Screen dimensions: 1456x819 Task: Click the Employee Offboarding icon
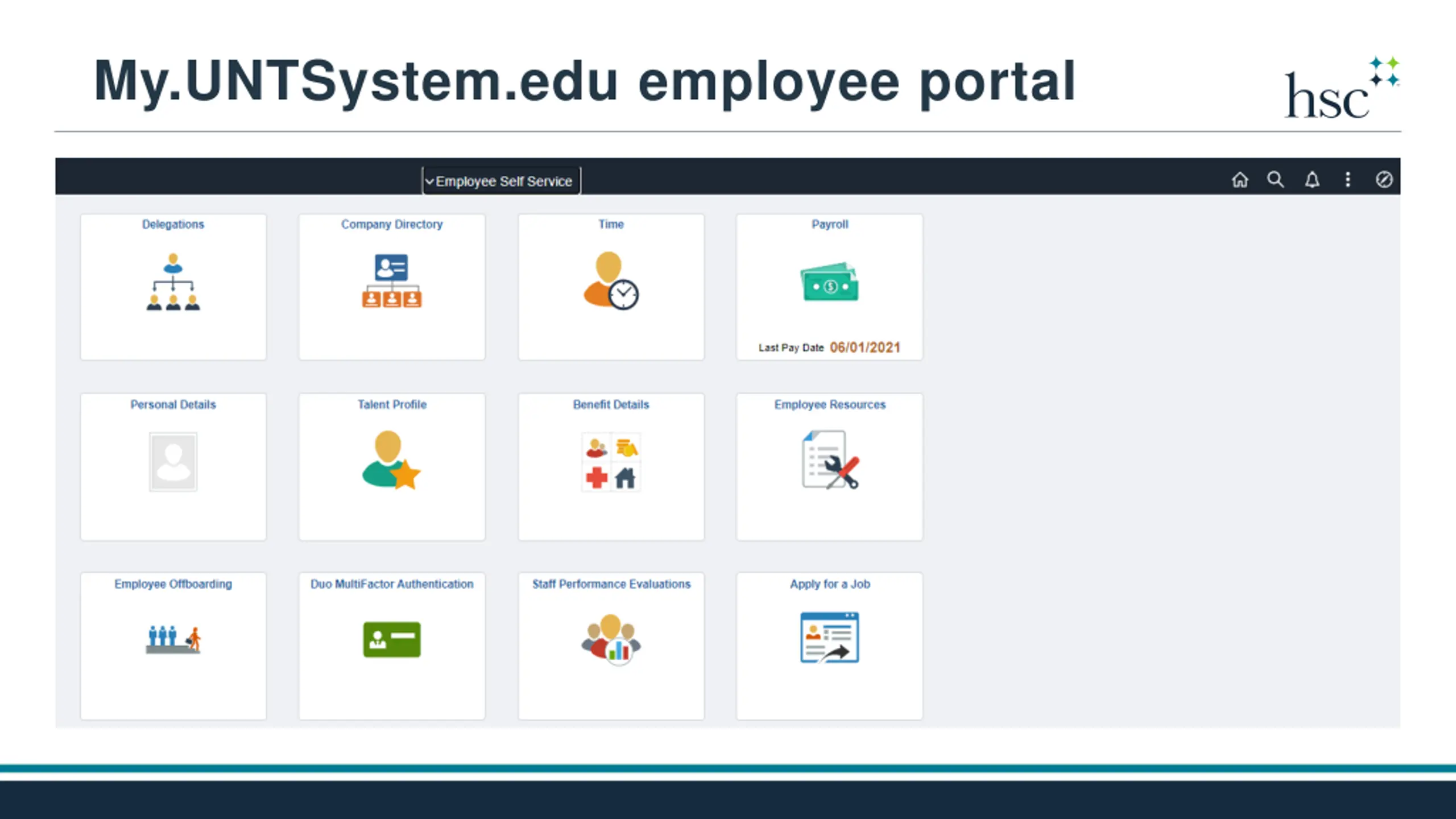[x=173, y=639]
